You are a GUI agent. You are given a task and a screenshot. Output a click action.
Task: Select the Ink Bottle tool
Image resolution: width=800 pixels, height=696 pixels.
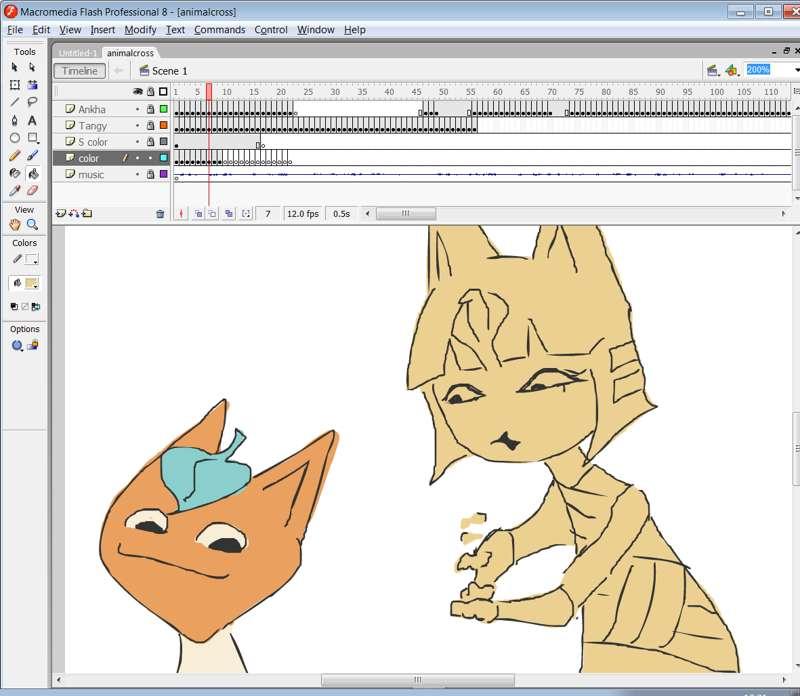pyautogui.click(x=14, y=173)
